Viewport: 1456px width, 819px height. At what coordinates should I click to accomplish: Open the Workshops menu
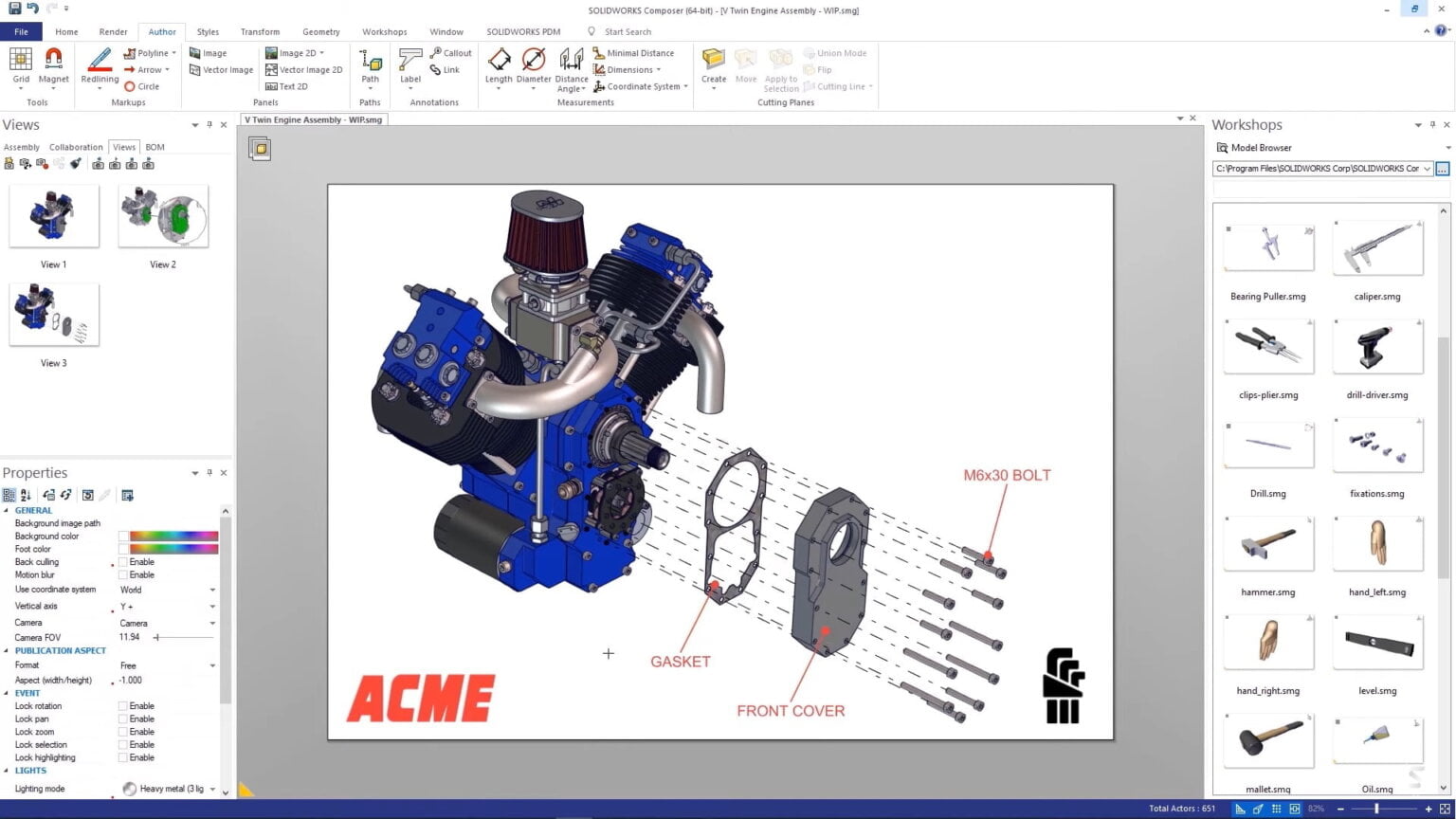[x=385, y=31]
